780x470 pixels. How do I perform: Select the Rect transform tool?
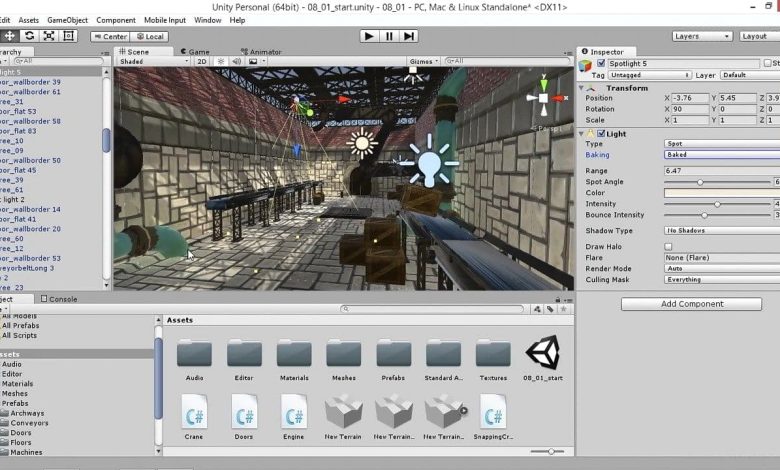(69, 36)
